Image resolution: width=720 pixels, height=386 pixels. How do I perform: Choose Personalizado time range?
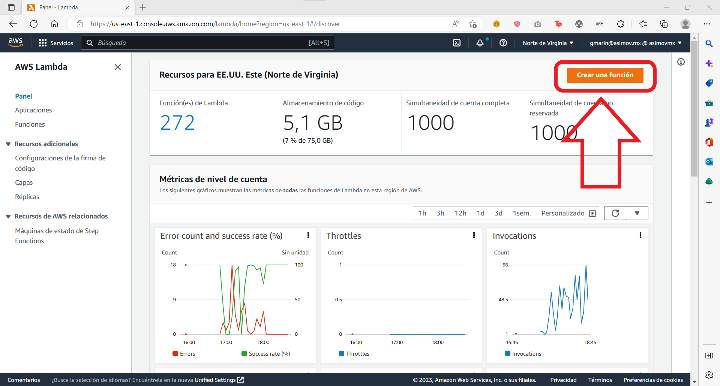tap(562, 213)
